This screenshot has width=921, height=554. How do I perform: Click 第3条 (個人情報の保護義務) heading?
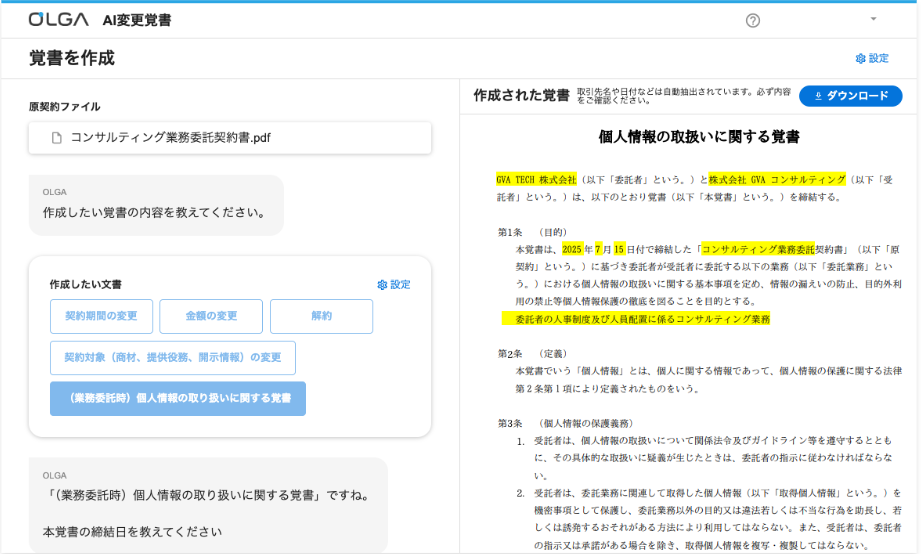click(x=565, y=423)
